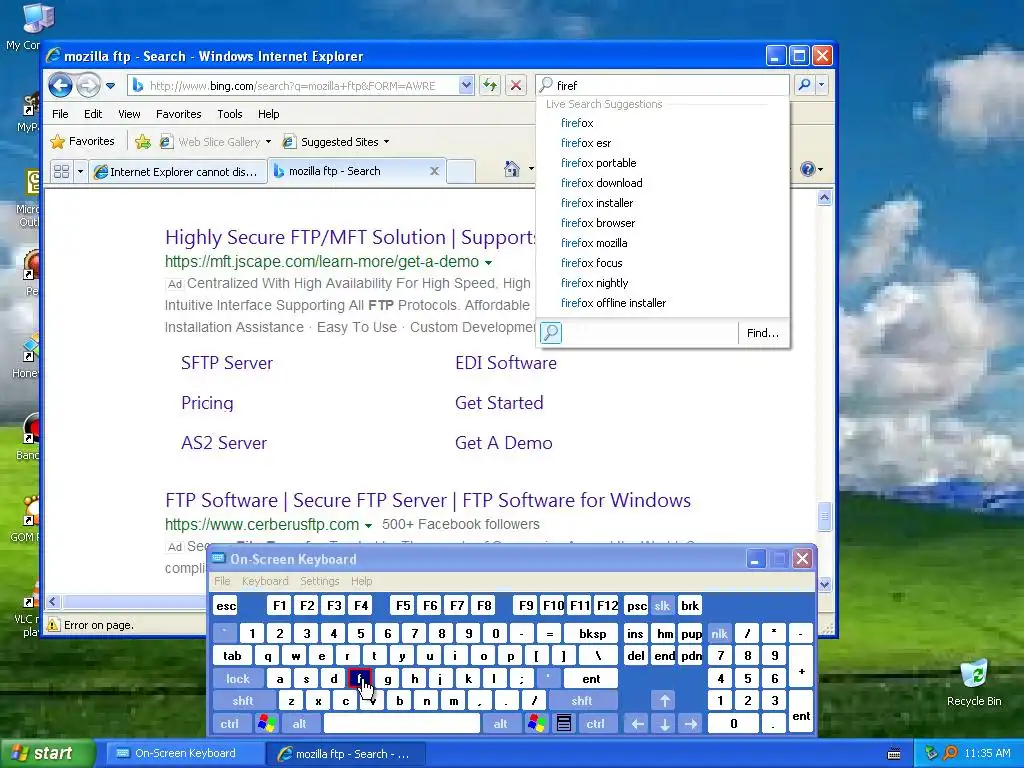The image size is (1024, 768).
Task: Click the up arrow key on keyboard
Action: point(665,701)
